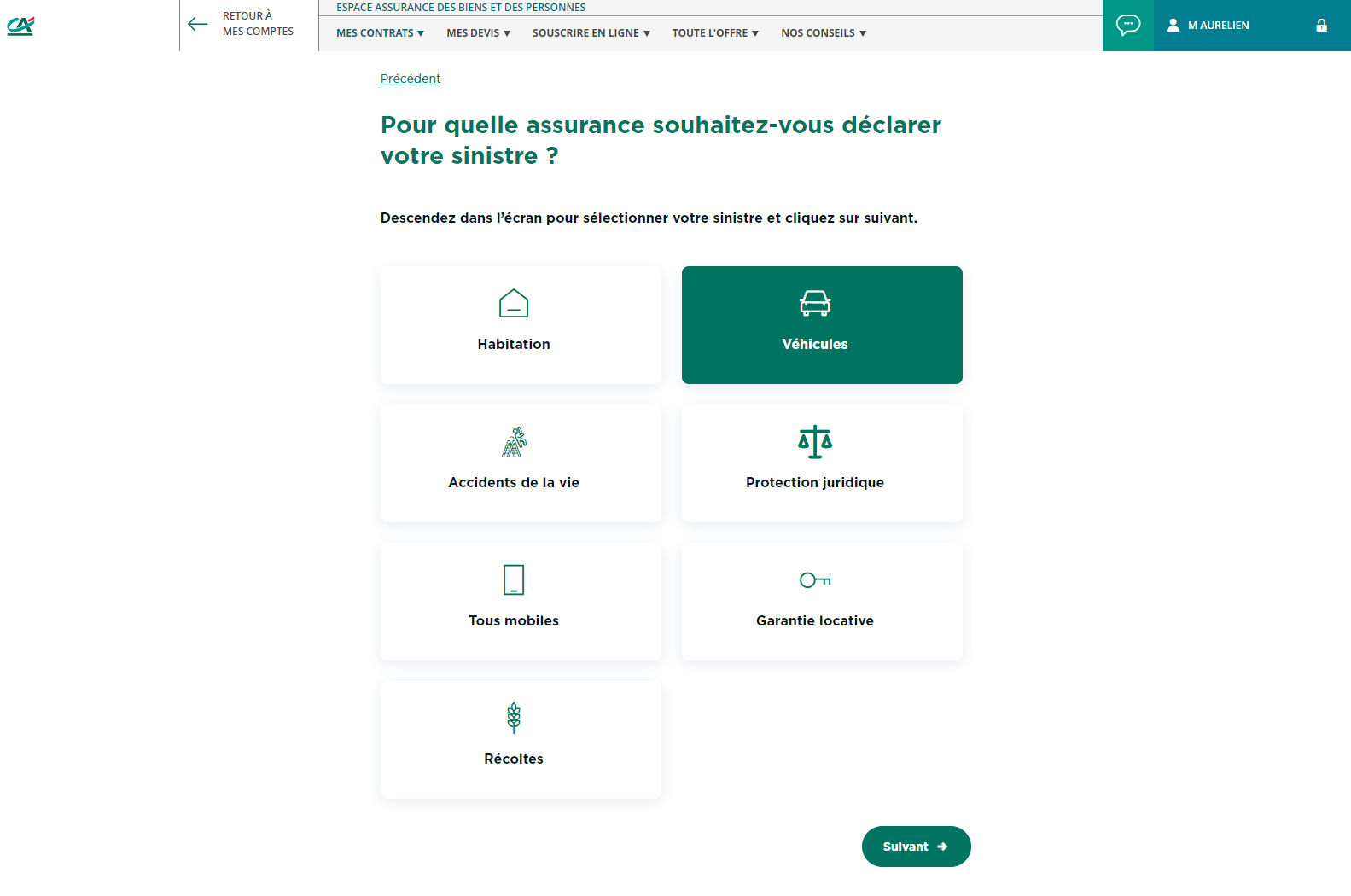Go back via the Précédent link
Screen dimensions: 1351x896
pos(411,79)
